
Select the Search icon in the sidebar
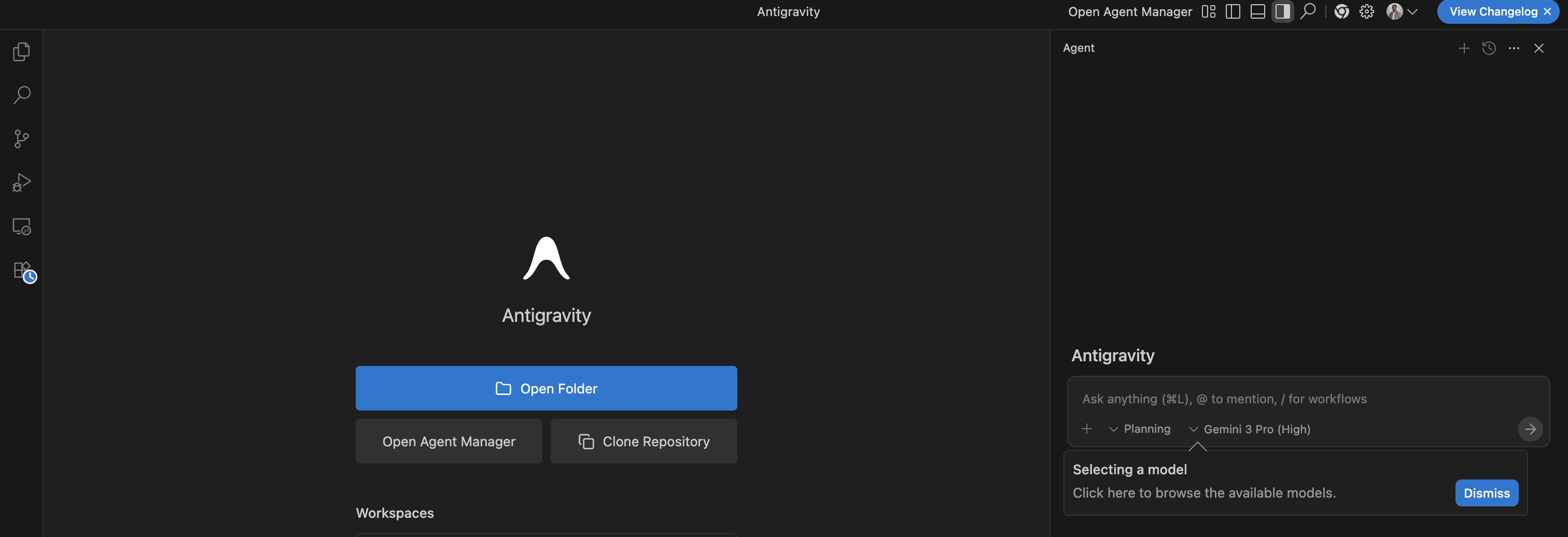coord(22,95)
